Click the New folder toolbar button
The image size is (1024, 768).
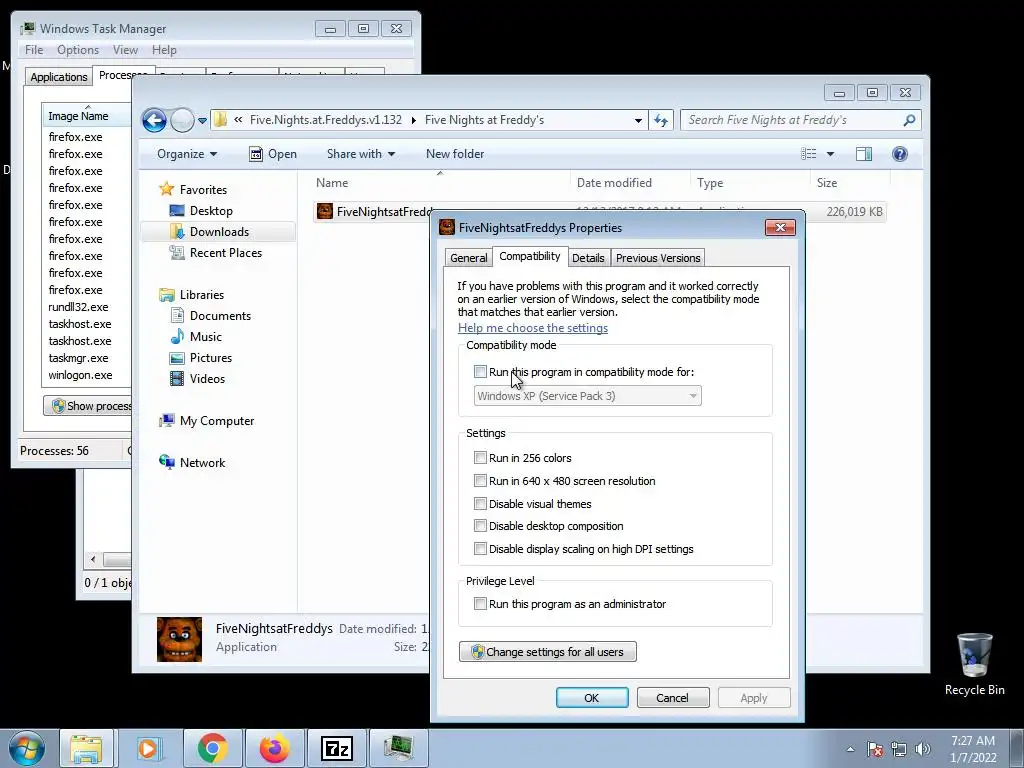[x=455, y=154]
